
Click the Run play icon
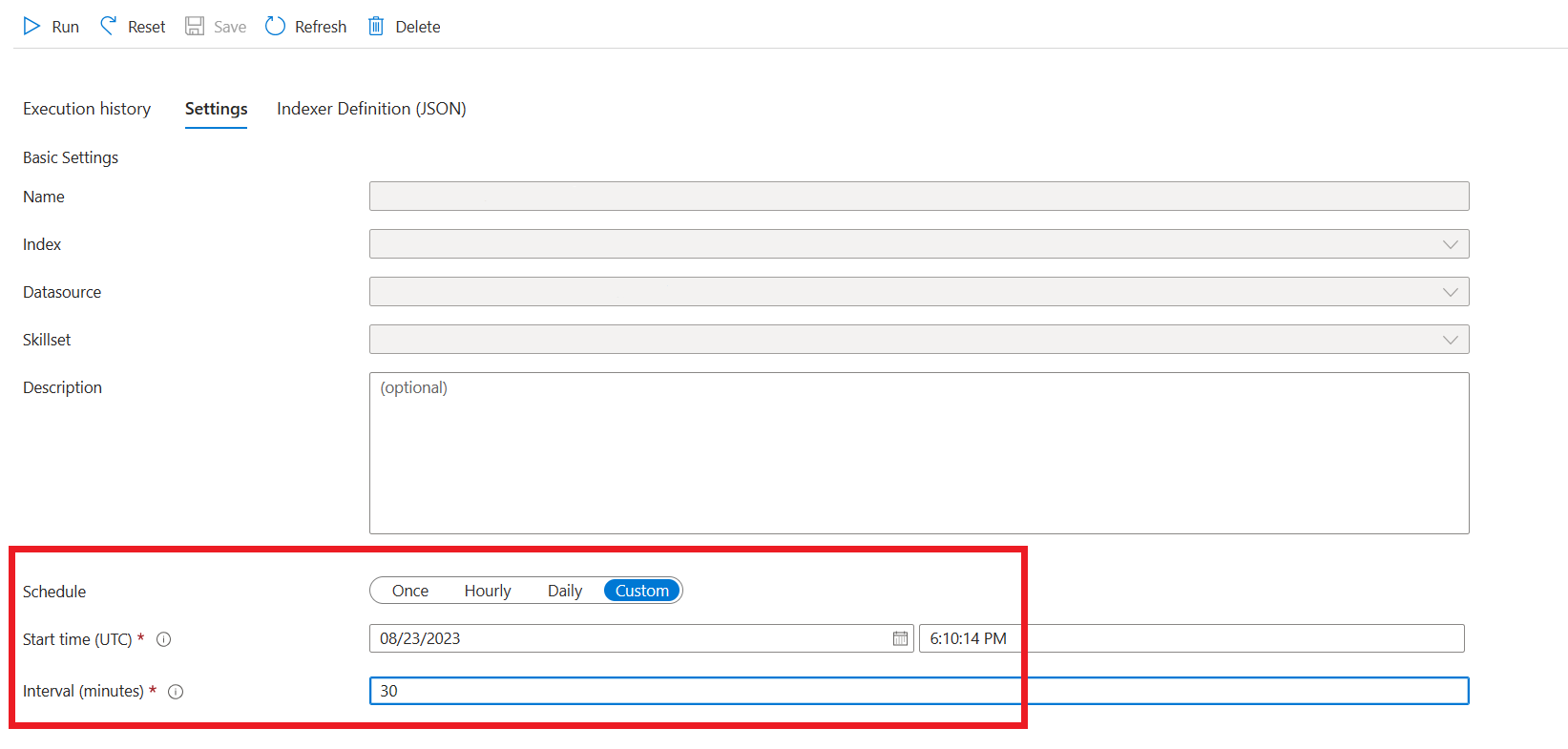31,26
